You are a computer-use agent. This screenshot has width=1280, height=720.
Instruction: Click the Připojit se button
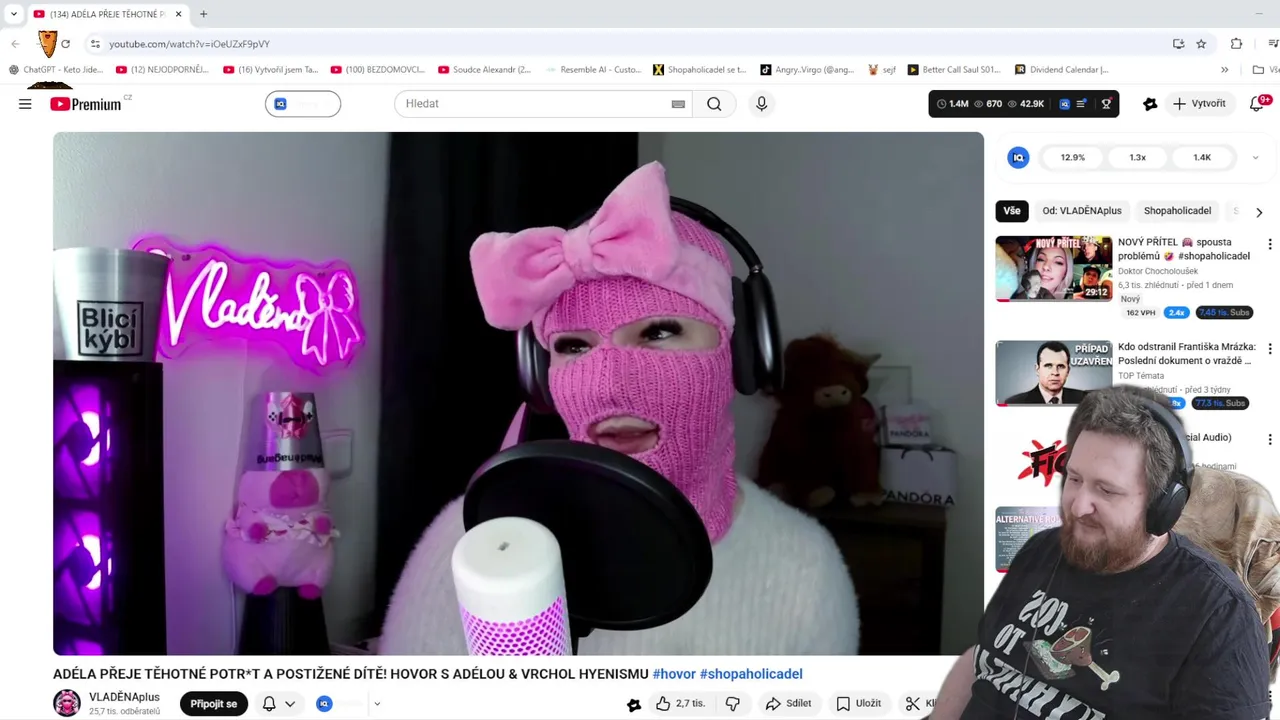214,704
